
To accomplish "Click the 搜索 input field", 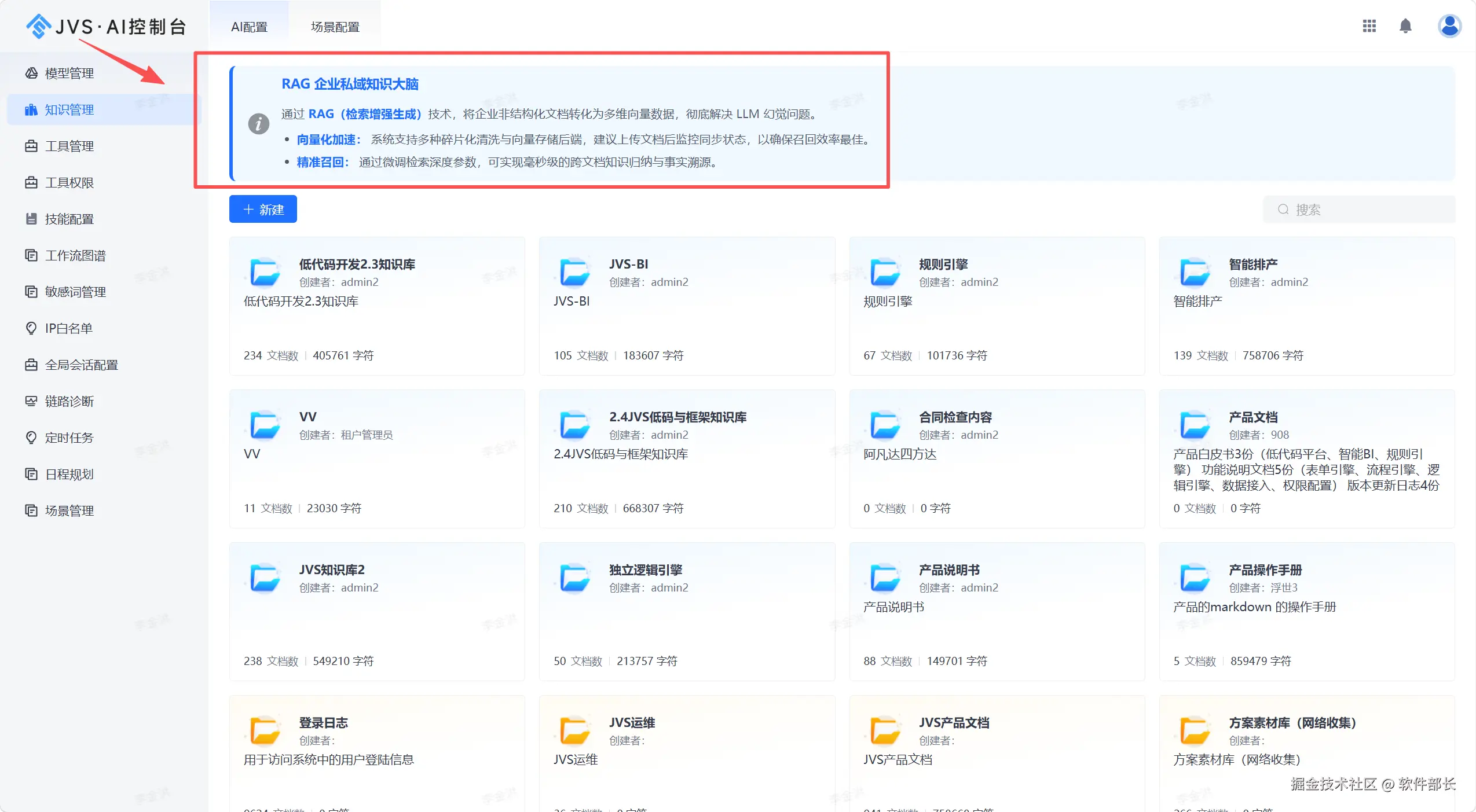I will click(x=1359, y=210).
